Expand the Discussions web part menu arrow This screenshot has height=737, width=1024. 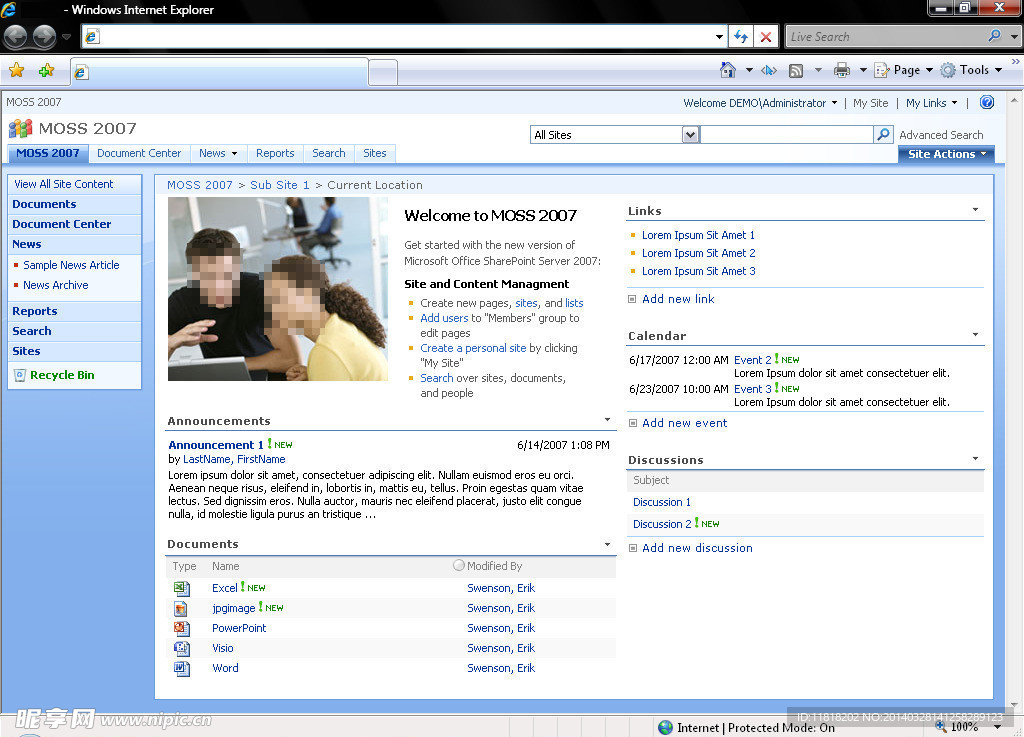coord(975,458)
